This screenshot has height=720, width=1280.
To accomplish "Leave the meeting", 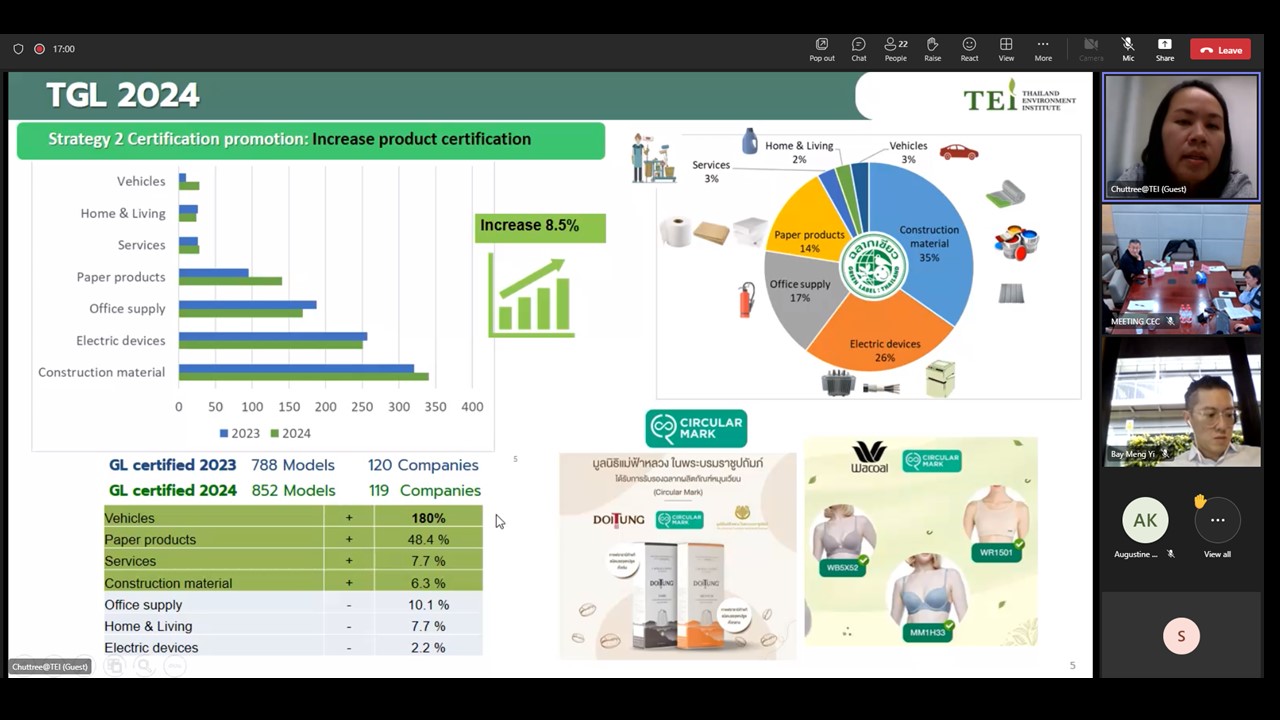I will tap(1220, 49).
